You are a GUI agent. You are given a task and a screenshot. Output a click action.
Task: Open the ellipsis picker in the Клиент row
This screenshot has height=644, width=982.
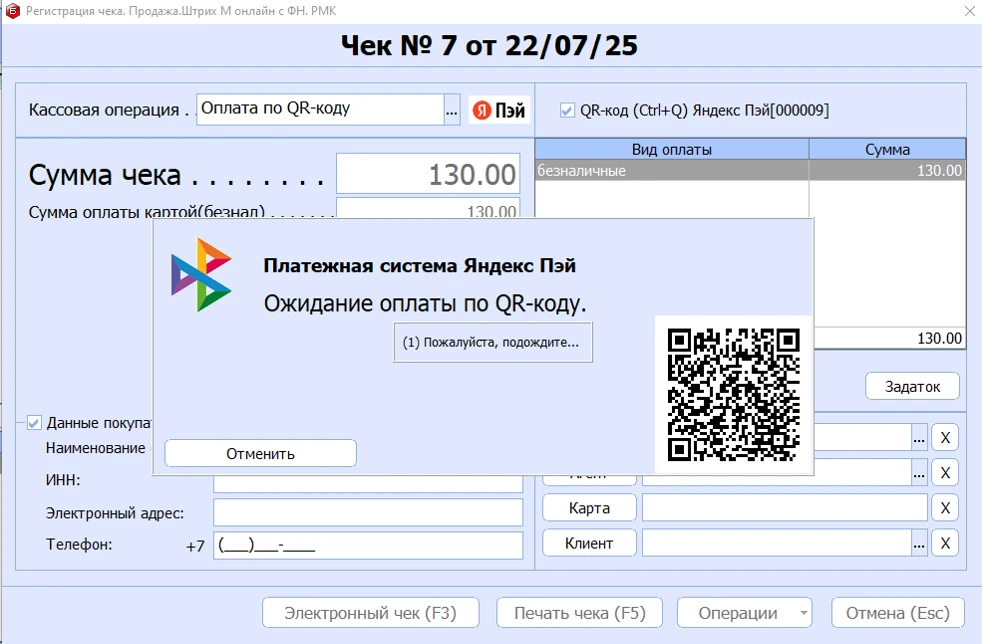919,543
